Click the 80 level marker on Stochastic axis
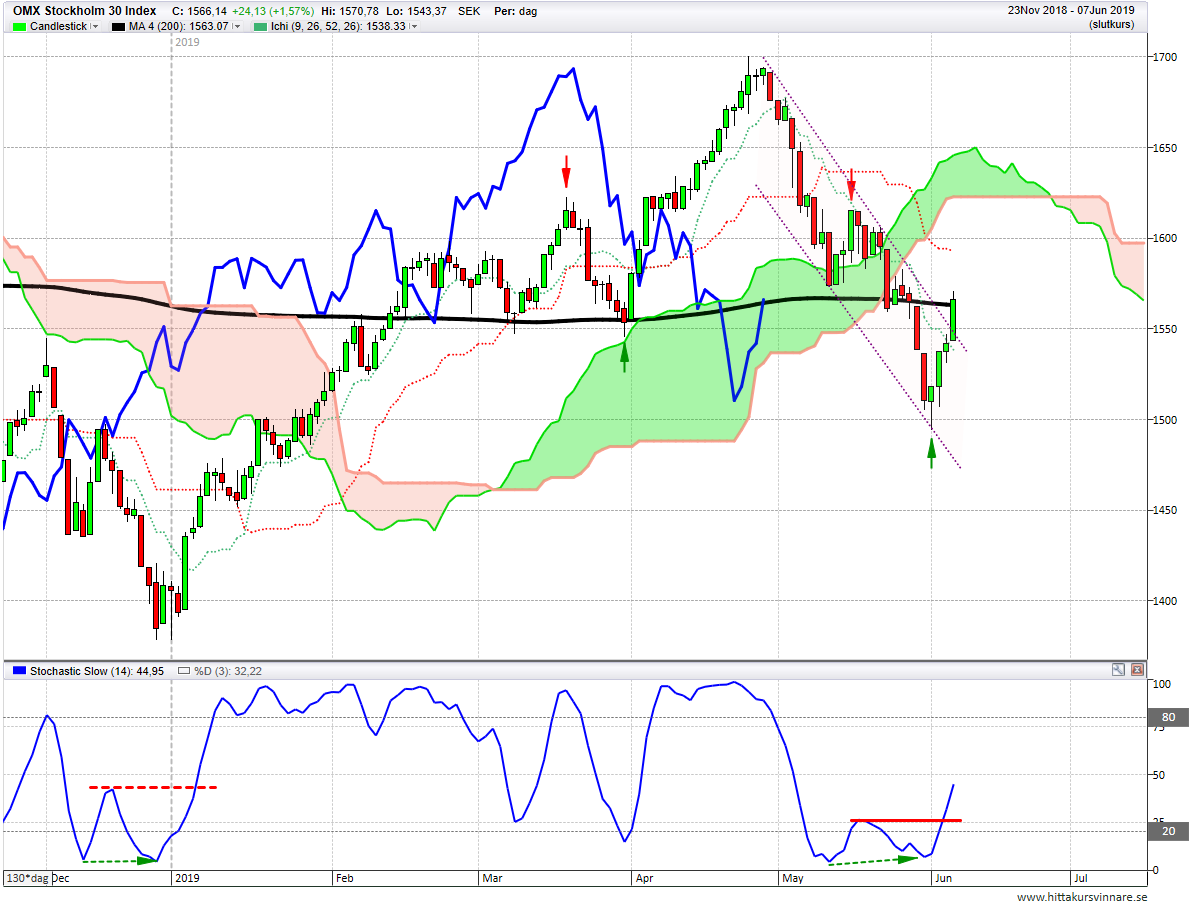This screenshot has height=902, width=1192. point(1168,717)
